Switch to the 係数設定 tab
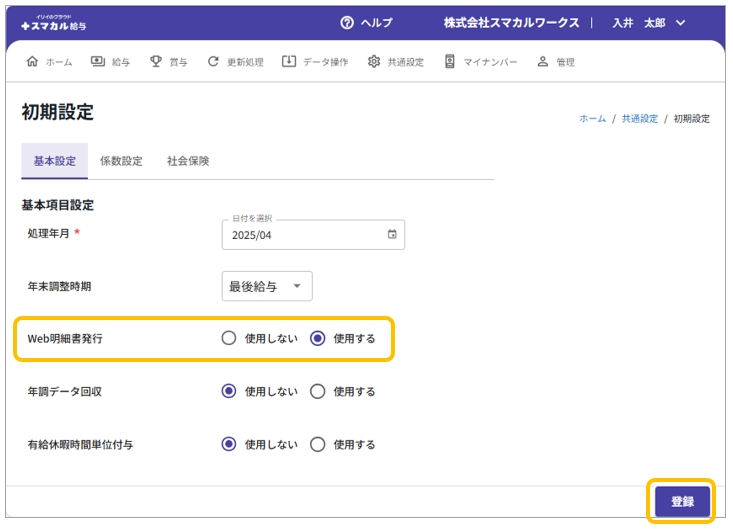733x530 pixels. pos(121,161)
